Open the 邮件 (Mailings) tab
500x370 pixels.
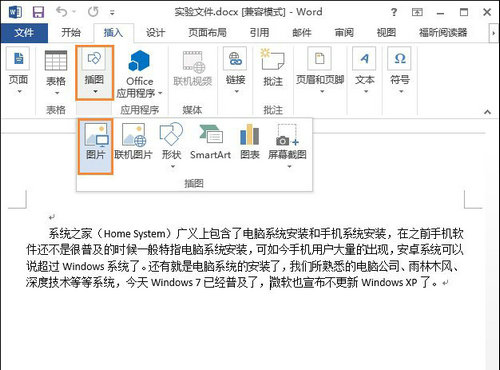[302, 33]
